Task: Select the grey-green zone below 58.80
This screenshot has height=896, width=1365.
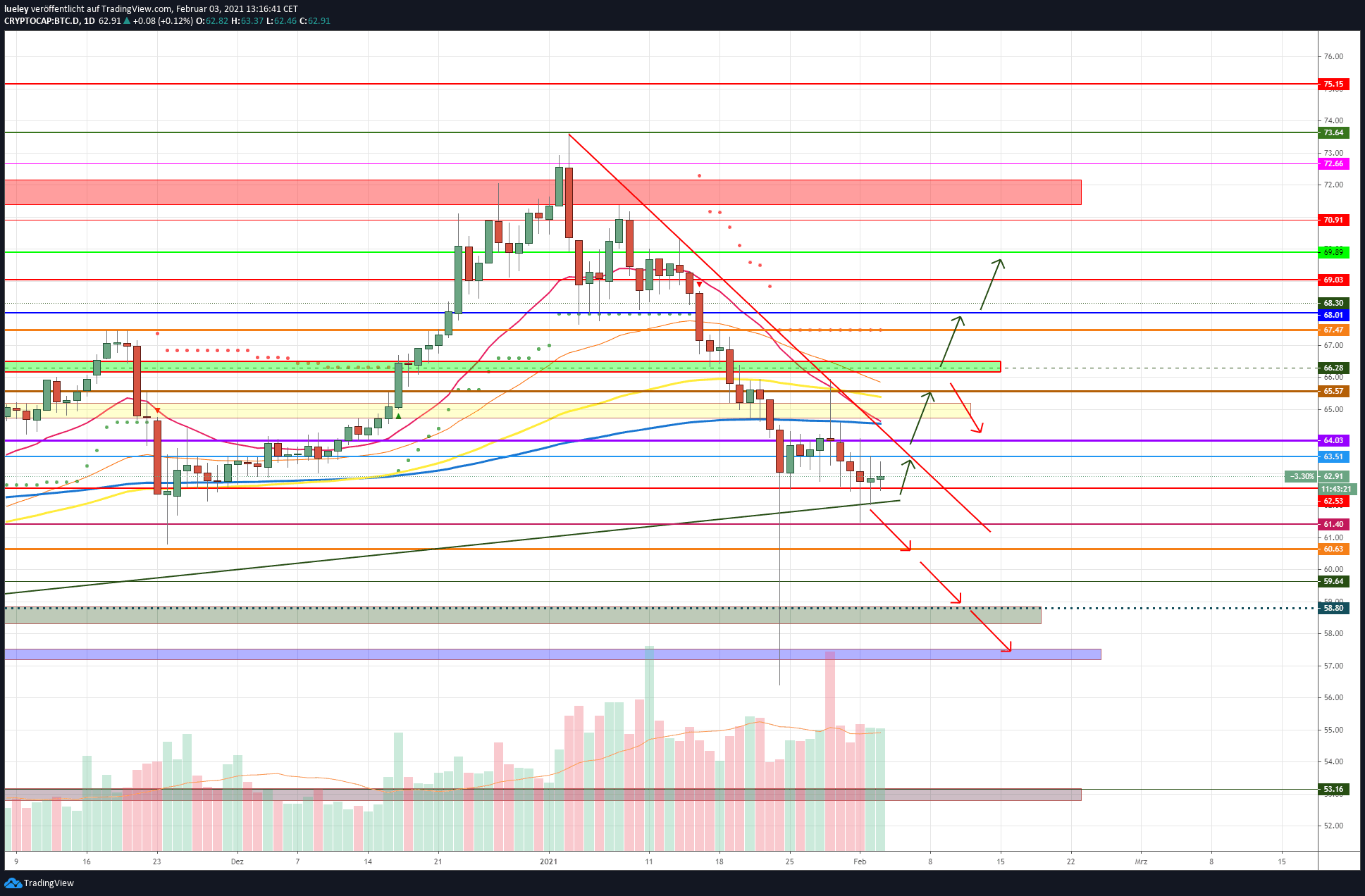Action: pyautogui.click(x=523, y=616)
